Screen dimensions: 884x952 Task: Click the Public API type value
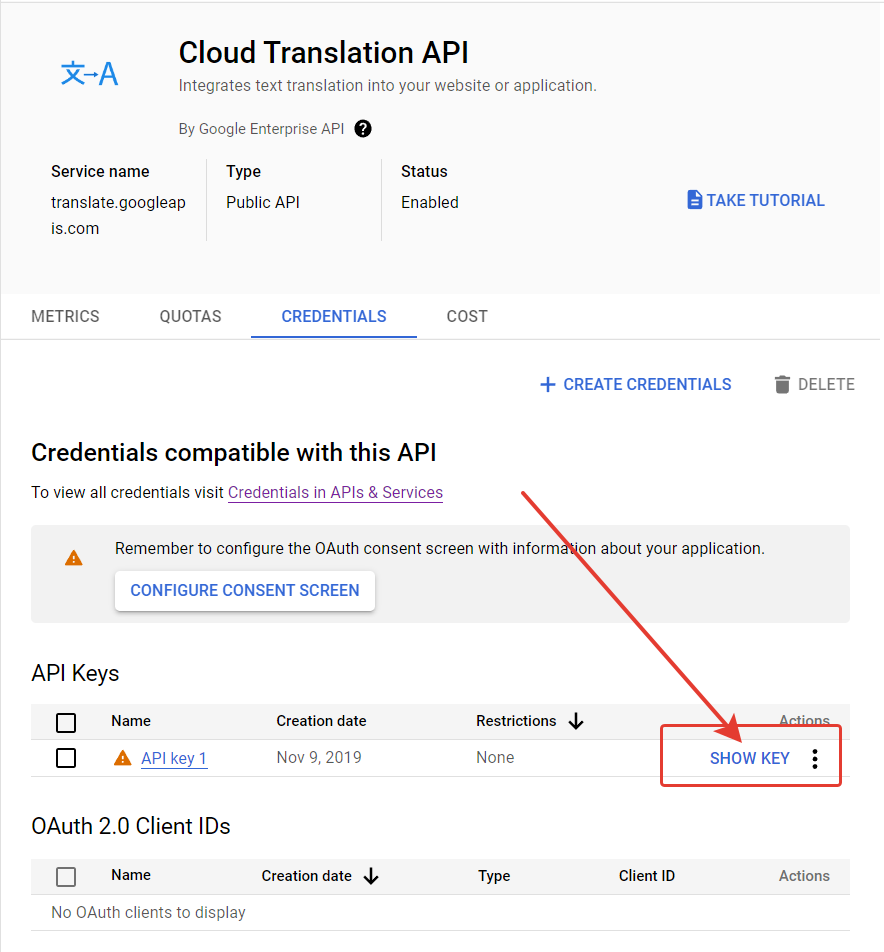[x=263, y=202]
